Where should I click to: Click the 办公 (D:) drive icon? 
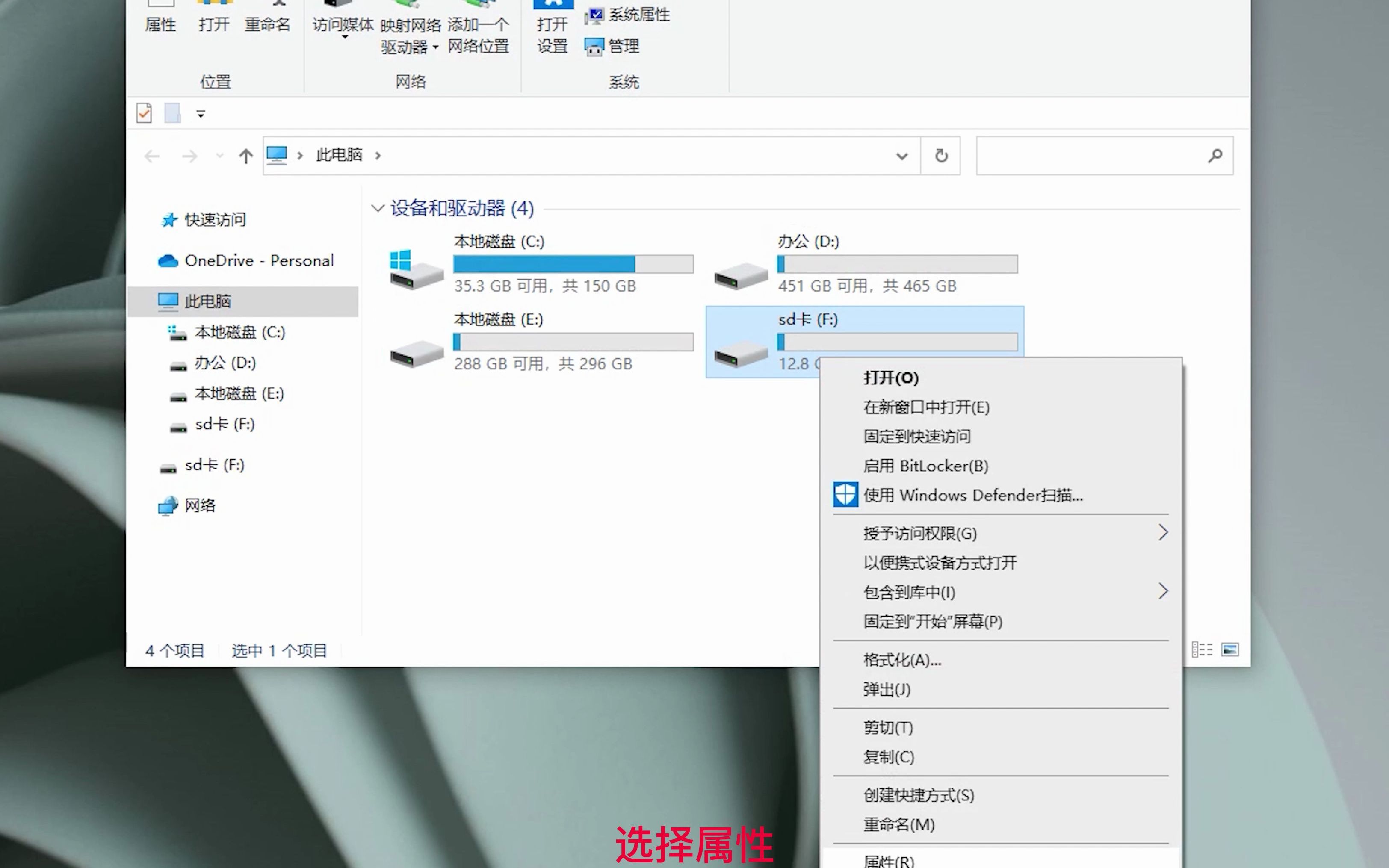pos(740,276)
